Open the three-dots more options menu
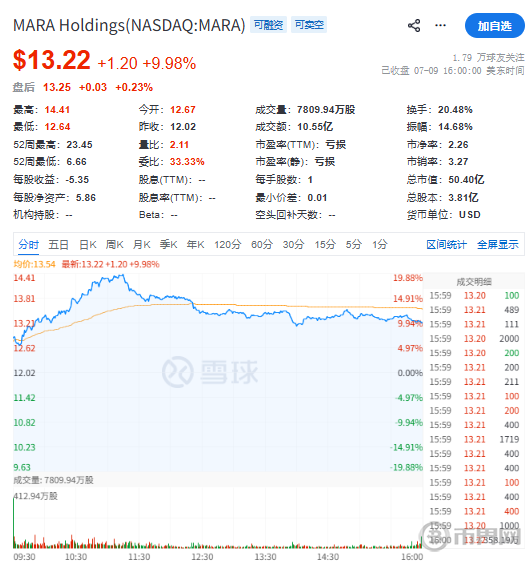 (x=440, y=26)
